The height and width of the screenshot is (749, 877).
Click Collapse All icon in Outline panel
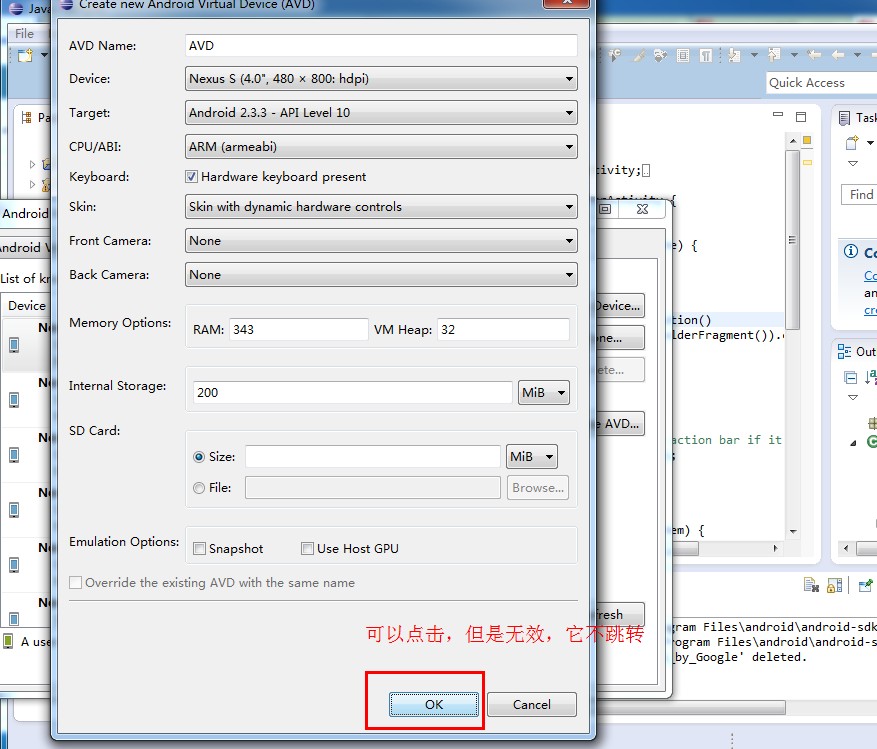pos(851,378)
